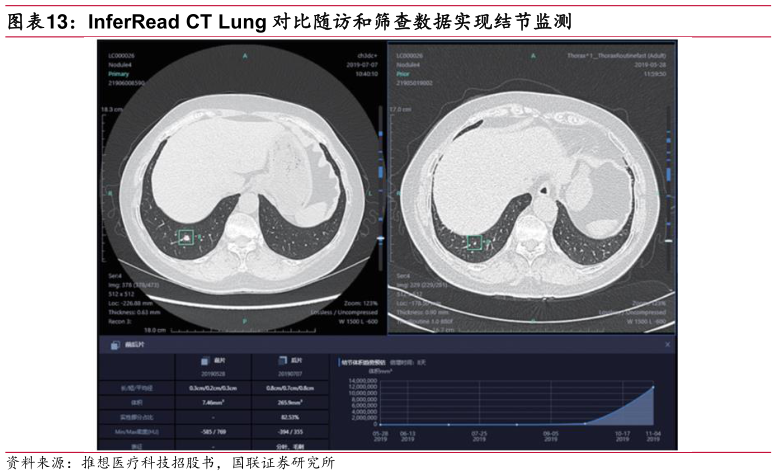Screen dimensions: 777x476
Task: Click the 07-25 2019 chart date label
Action: (x=479, y=436)
